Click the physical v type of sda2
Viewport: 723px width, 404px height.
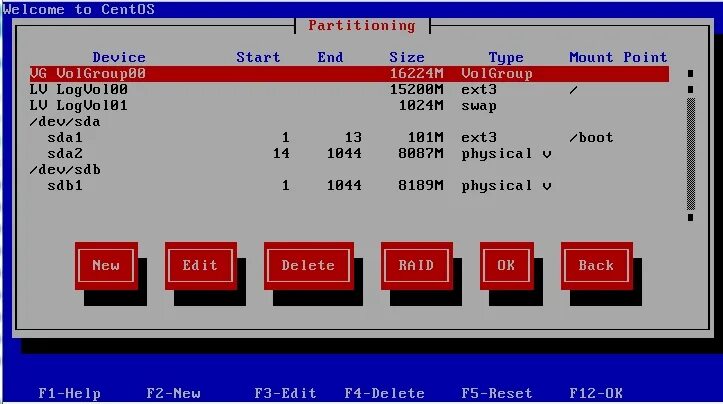point(506,154)
